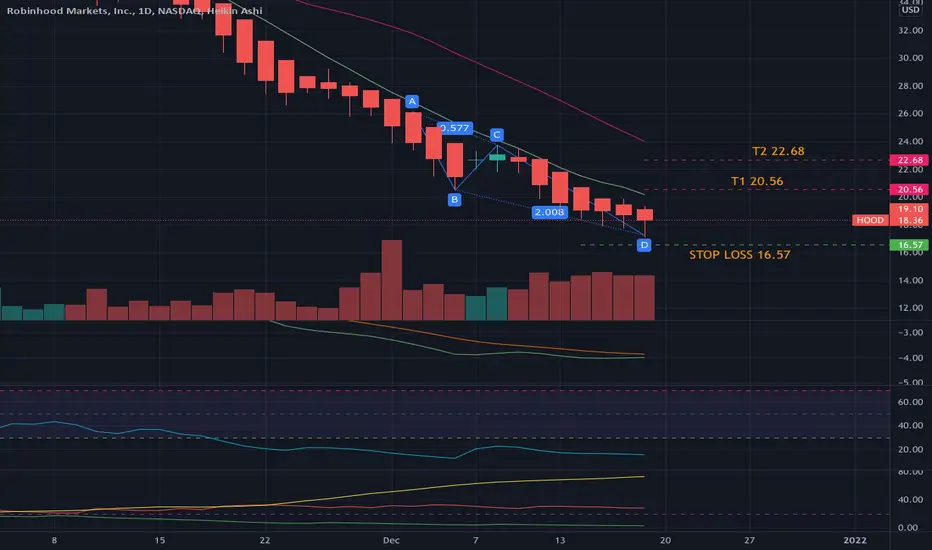Image resolution: width=932 pixels, height=550 pixels.
Task: Click the 2022 date axis label
Action: (x=855, y=540)
